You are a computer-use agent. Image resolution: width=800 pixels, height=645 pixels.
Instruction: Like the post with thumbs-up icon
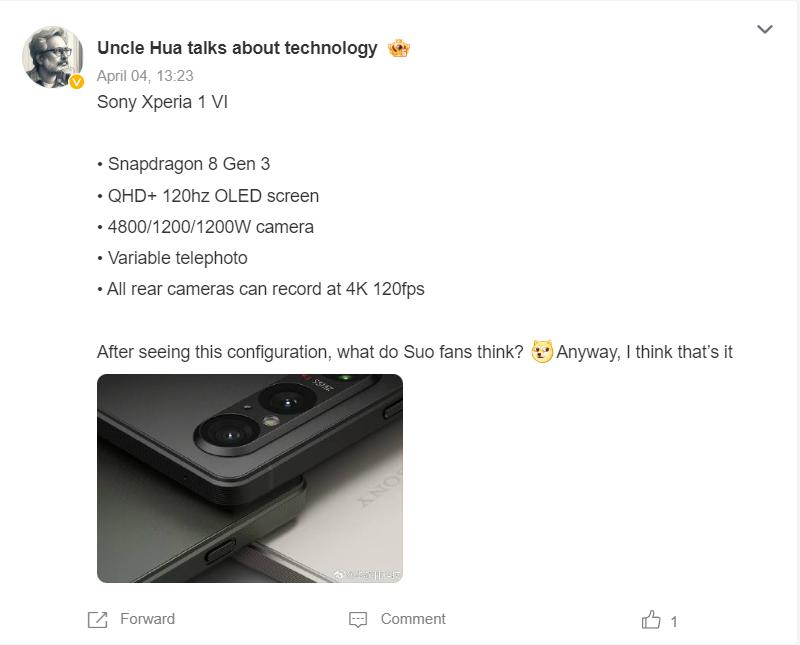[x=651, y=619]
